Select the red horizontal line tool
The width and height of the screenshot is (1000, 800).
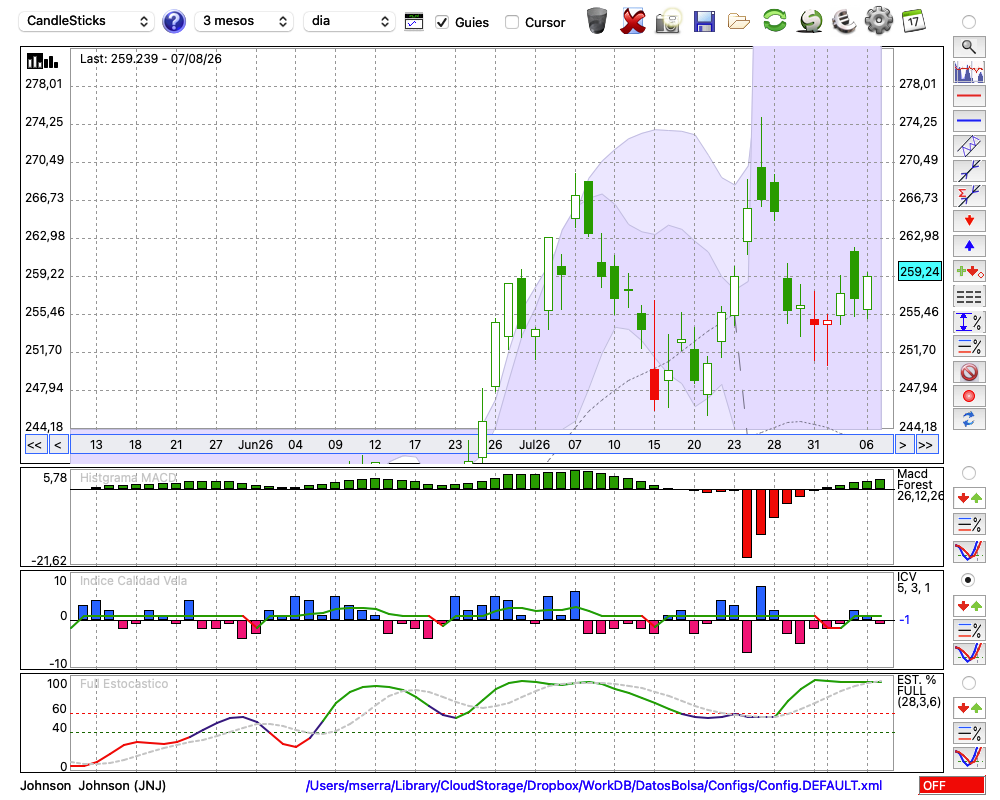pyautogui.click(x=969, y=96)
